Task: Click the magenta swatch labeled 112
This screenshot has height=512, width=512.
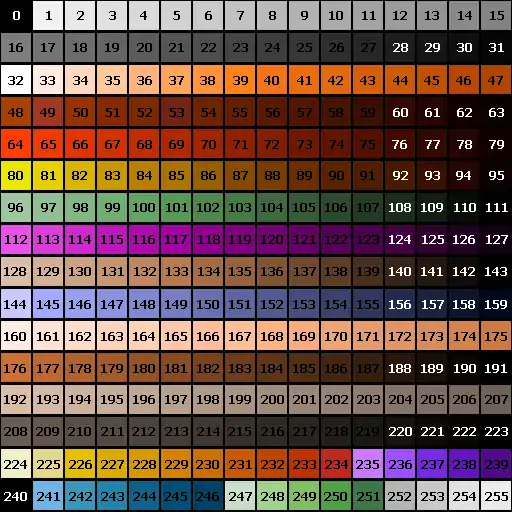Action: [x=16, y=239]
